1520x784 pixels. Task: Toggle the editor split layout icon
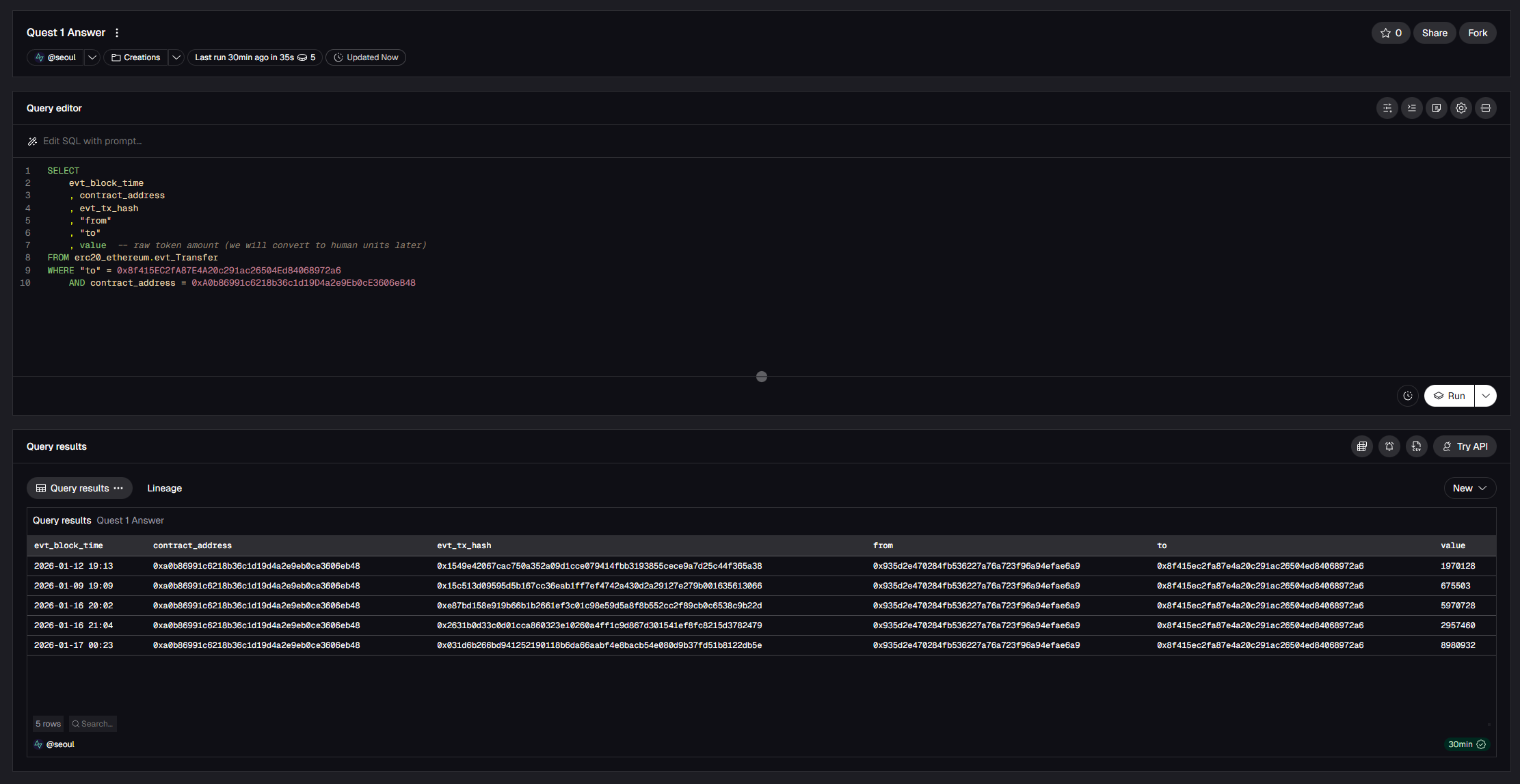pos(1485,108)
